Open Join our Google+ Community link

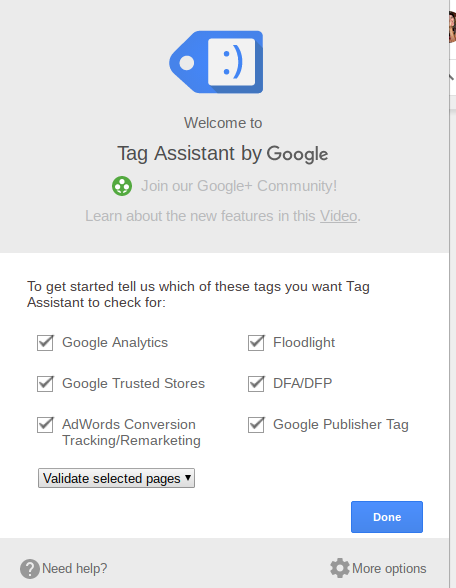239,186
